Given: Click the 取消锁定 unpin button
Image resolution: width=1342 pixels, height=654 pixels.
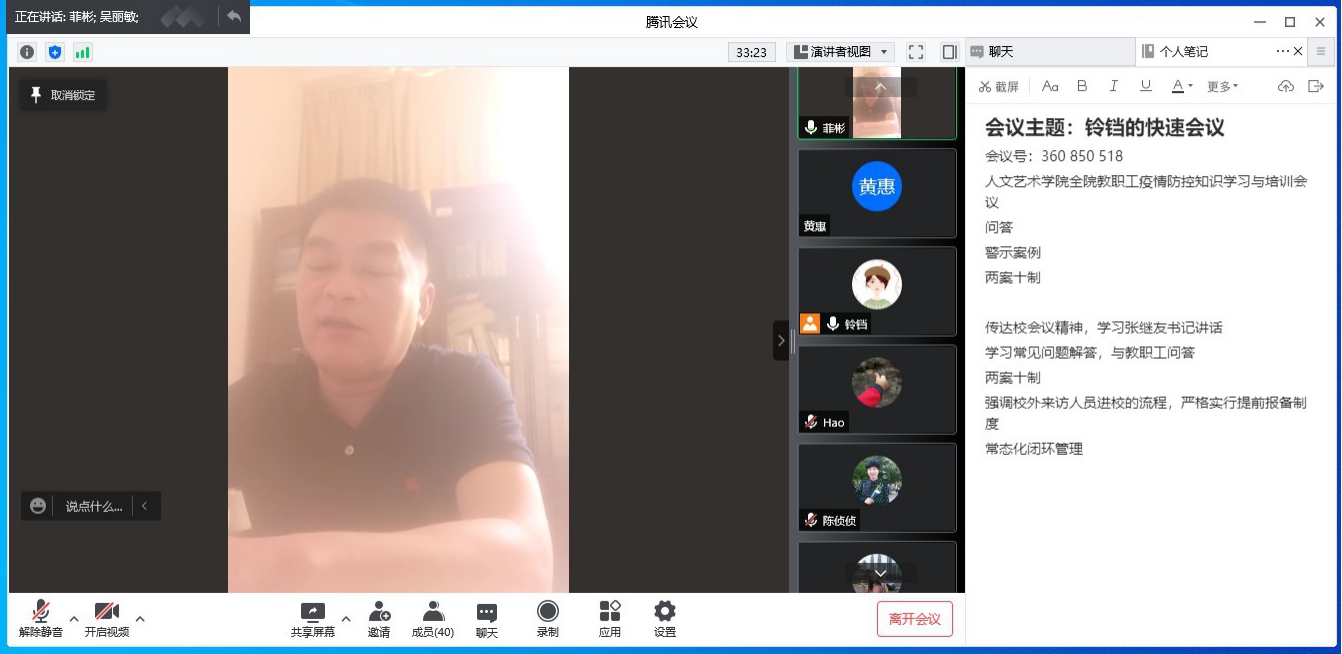Looking at the screenshot, I should point(63,95).
